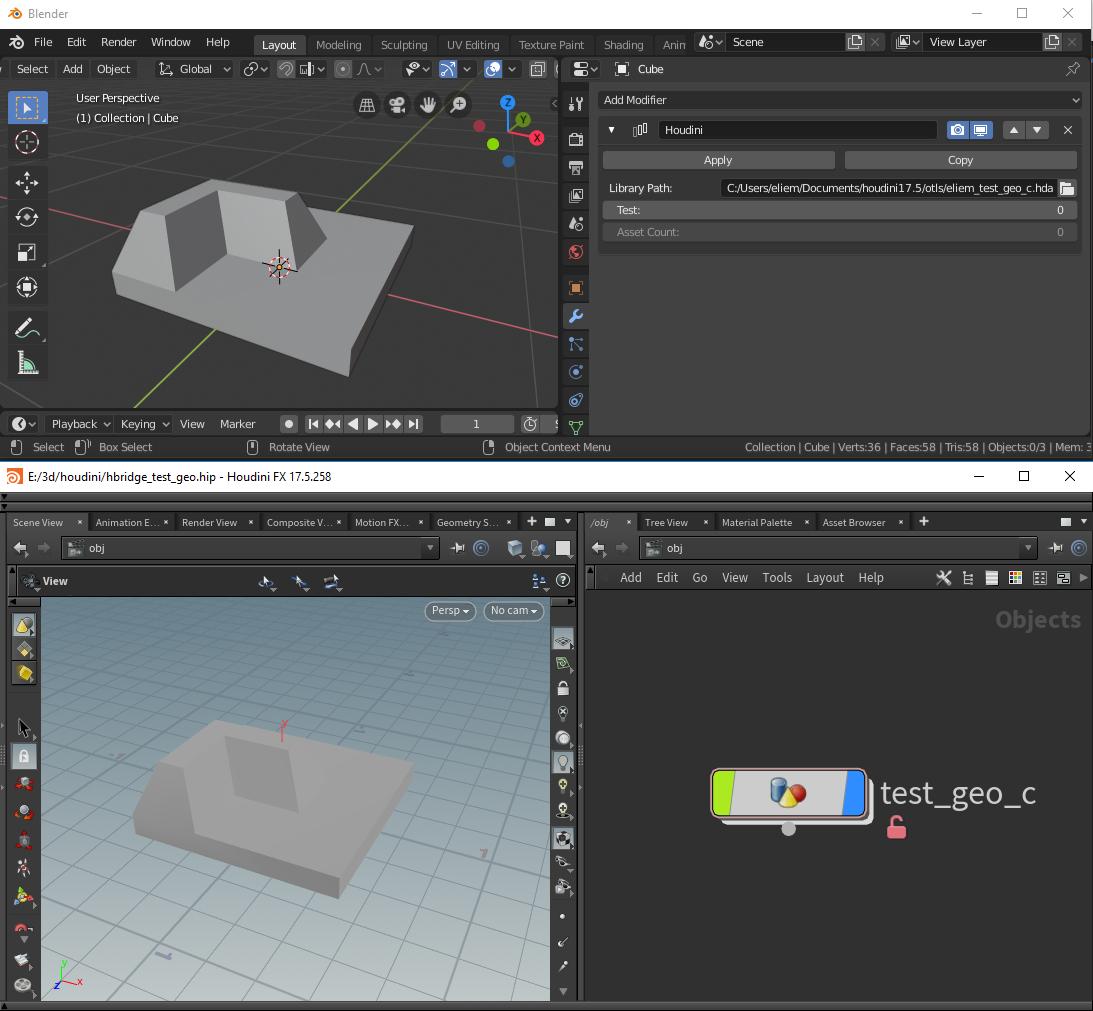Click the Asset Count slider field
The width and height of the screenshot is (1093, 1011).
tap(839, 232)
